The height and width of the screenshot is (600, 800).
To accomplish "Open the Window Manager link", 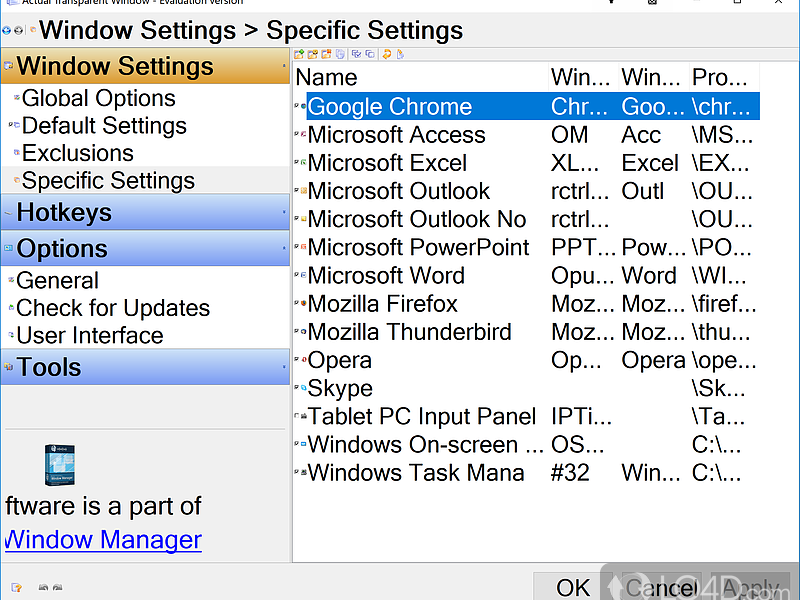I will (103, 540).
